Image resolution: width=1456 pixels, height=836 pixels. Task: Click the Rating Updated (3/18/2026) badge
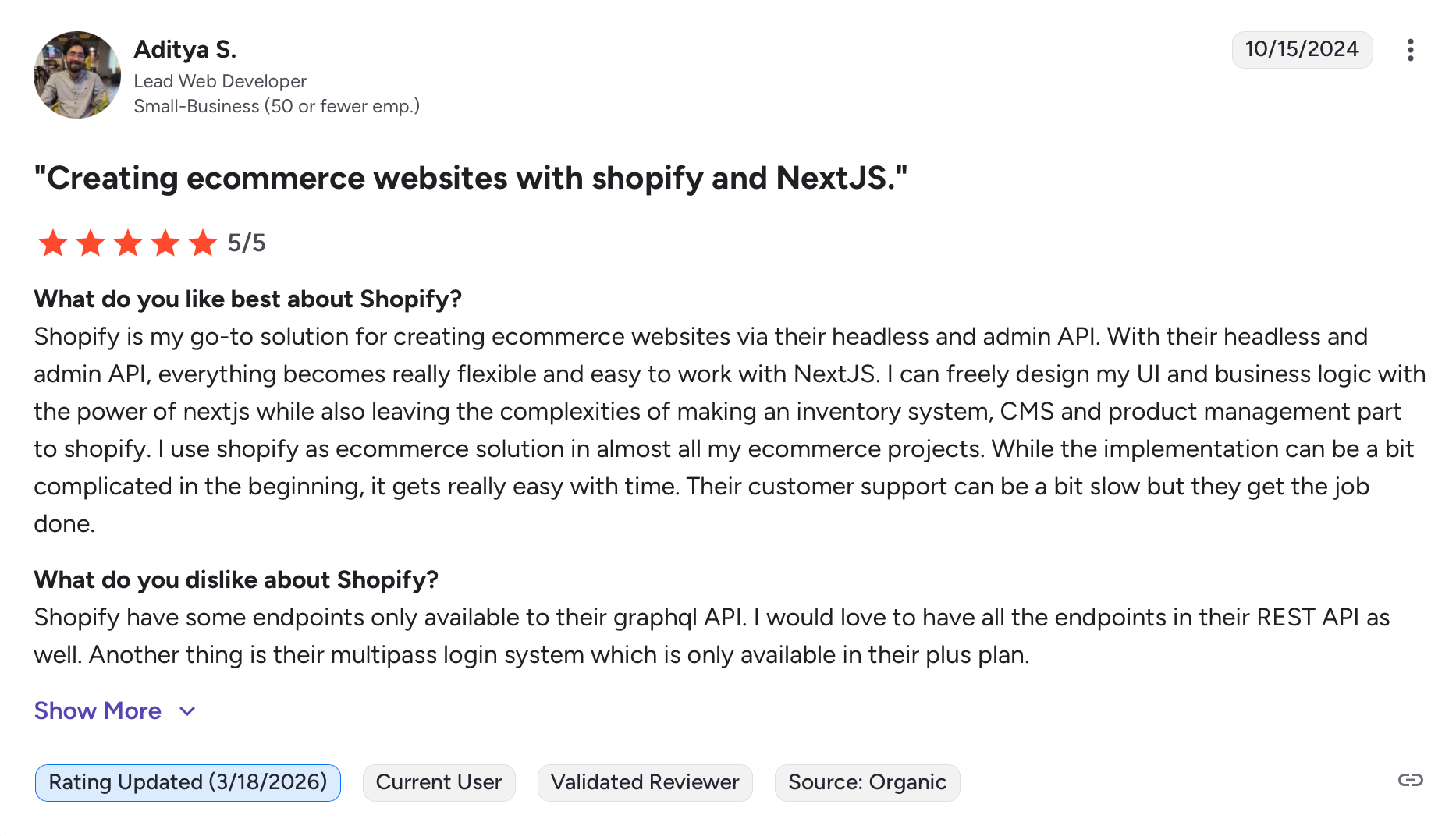pos(187,782)
